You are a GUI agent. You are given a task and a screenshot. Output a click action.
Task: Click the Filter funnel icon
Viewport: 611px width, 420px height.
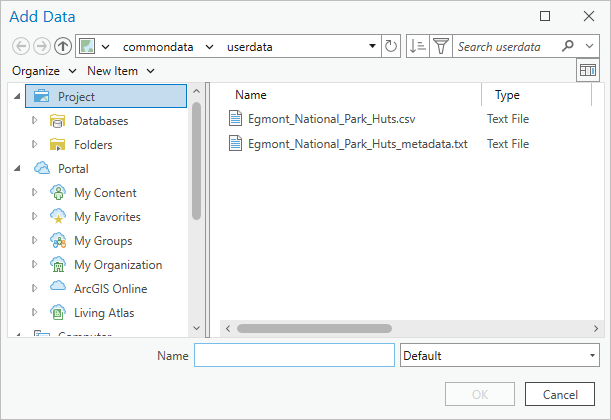pyautogui.click(x=440, y=47)
